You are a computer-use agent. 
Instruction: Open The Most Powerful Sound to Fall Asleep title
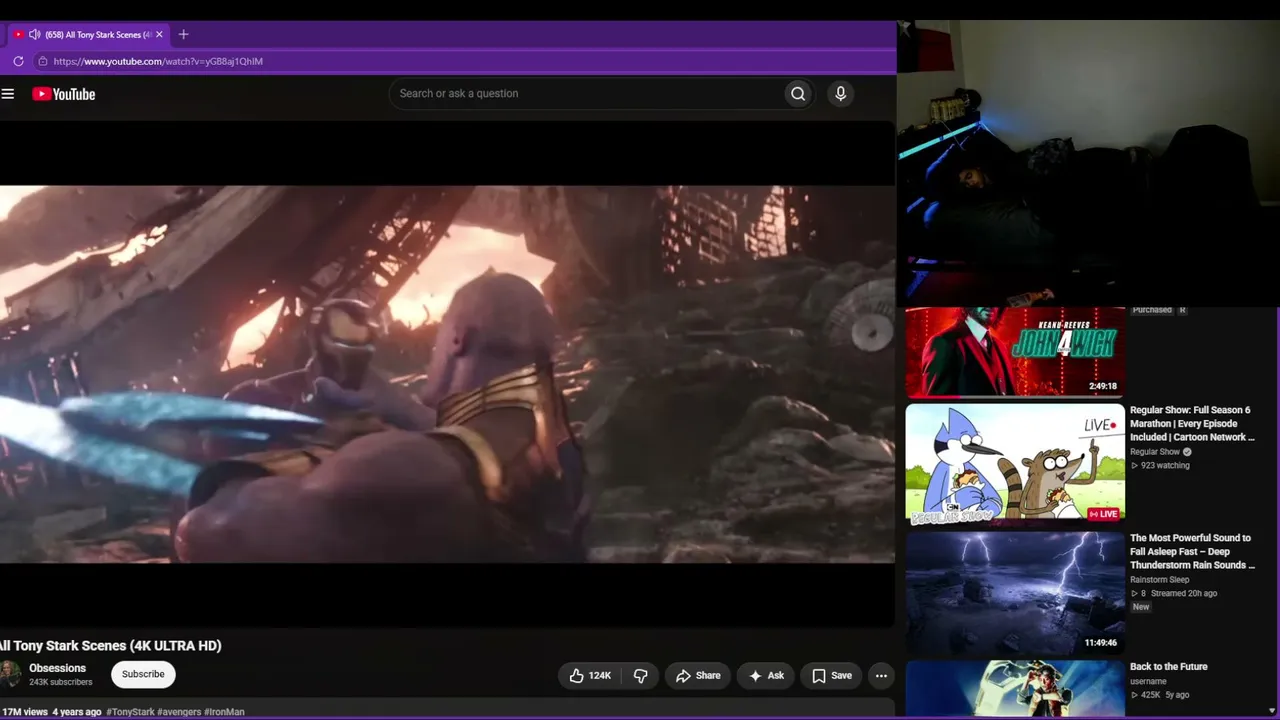coord(1192,552)
